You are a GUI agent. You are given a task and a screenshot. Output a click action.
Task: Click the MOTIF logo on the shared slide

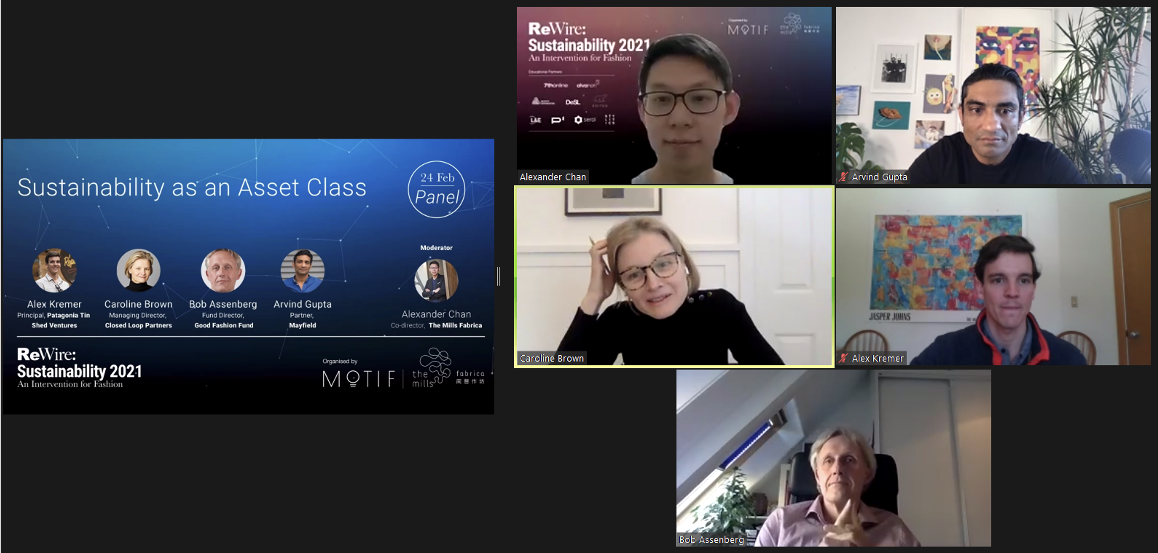360,379
